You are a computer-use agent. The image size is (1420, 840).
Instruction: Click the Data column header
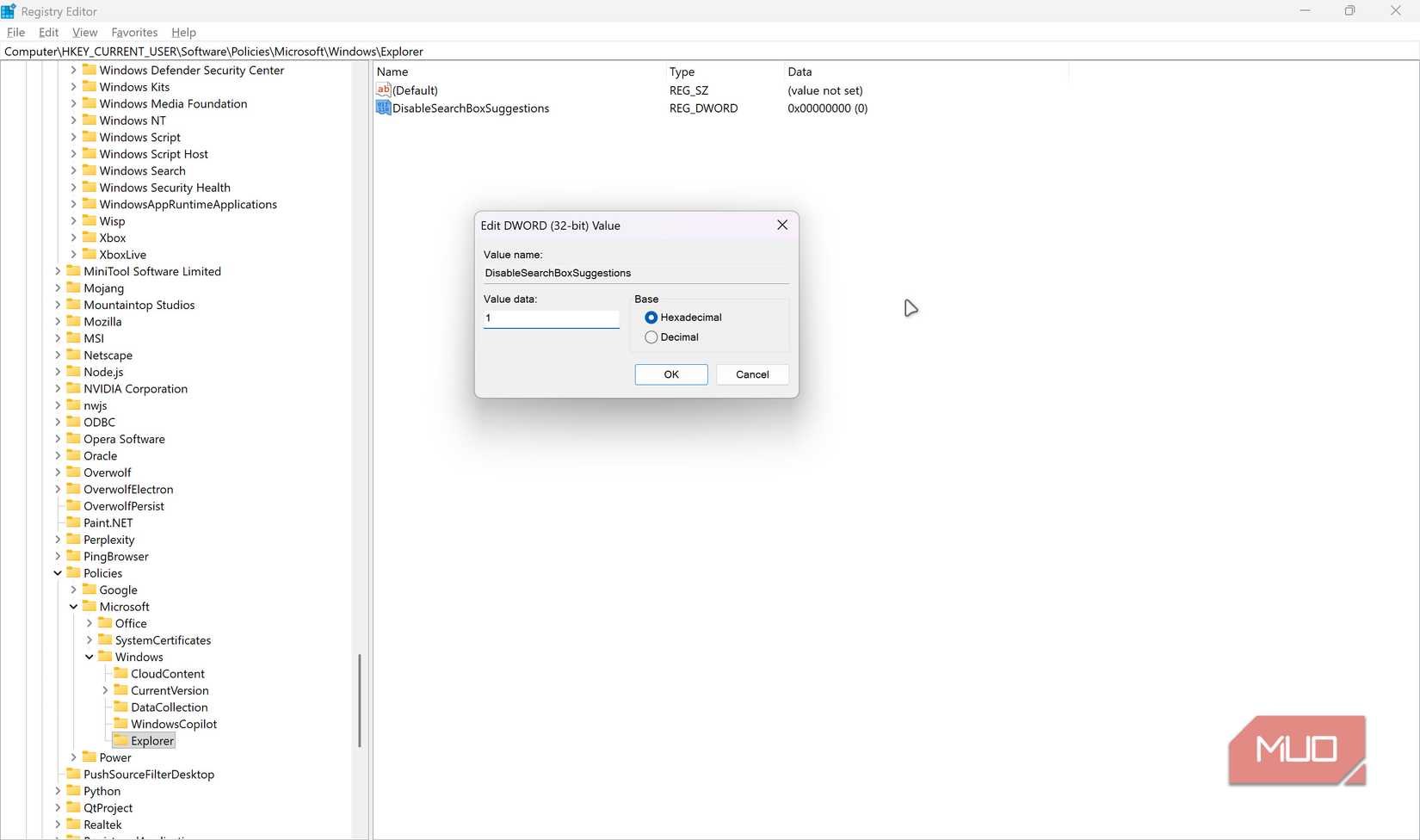(926, 71)
